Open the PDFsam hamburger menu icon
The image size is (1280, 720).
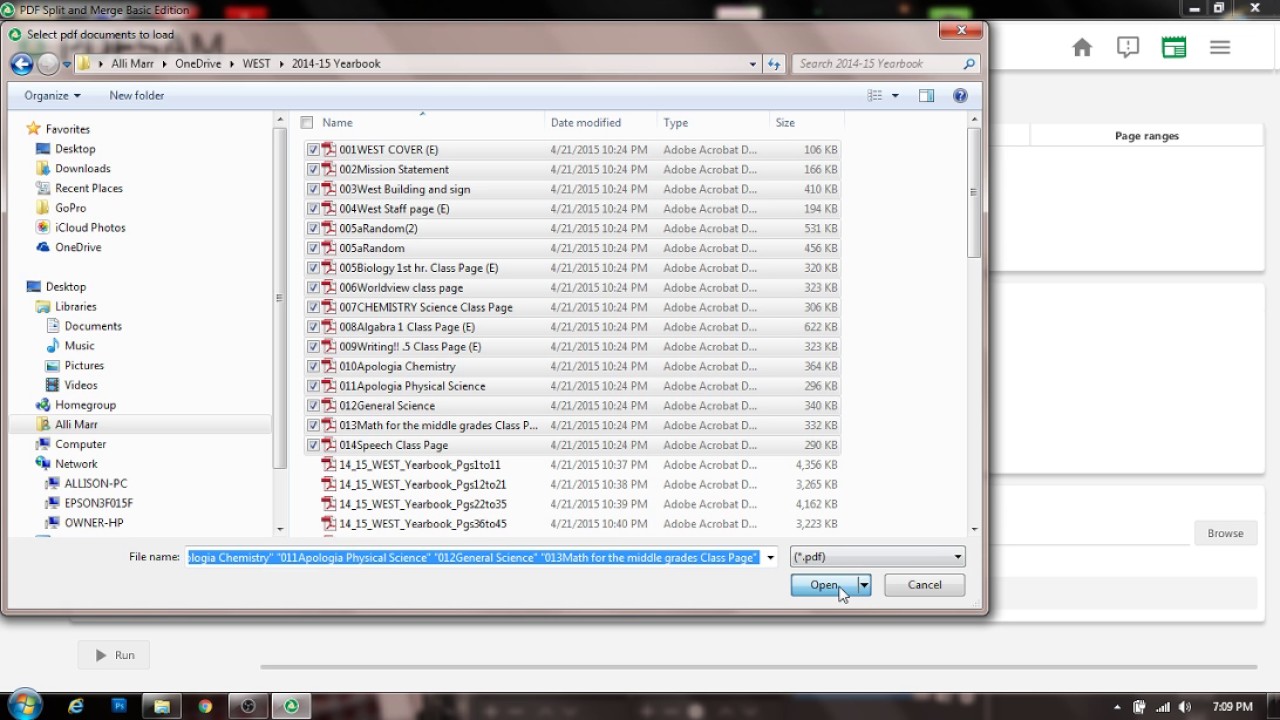[1220, 48]
